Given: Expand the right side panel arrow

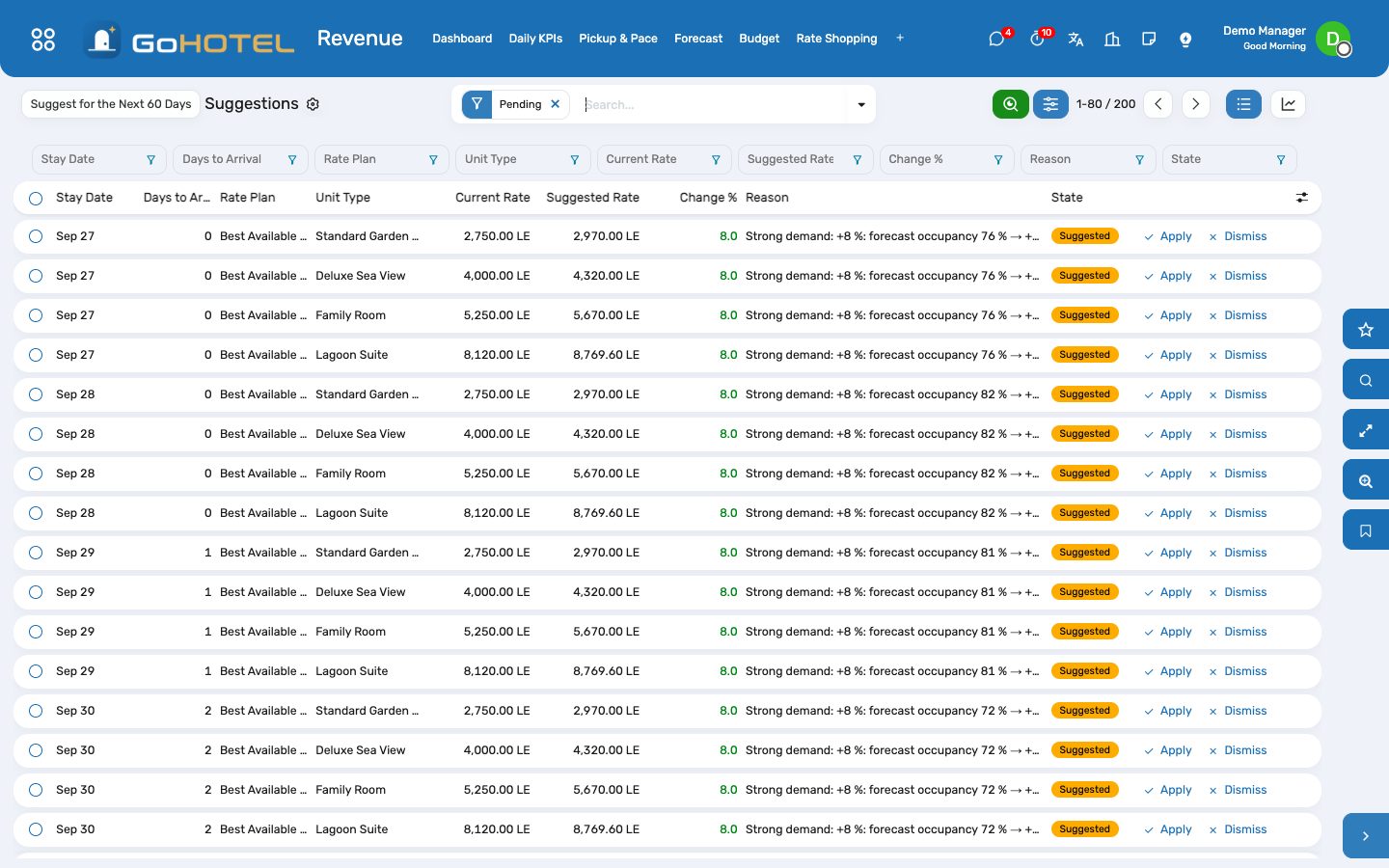Looking at the screenshot, I should (1366, 836).
